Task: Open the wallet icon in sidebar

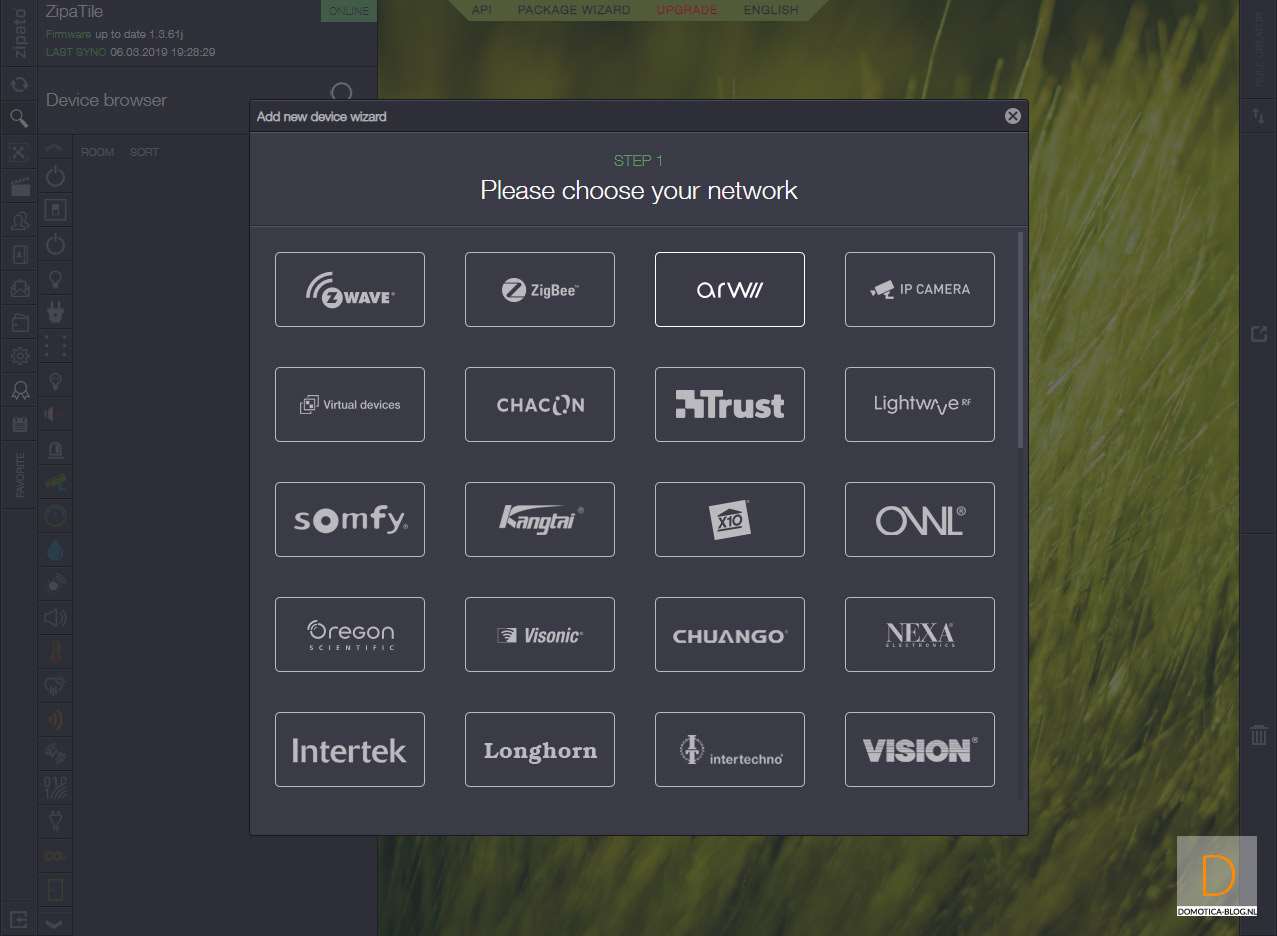Action: tap(19, 323)
